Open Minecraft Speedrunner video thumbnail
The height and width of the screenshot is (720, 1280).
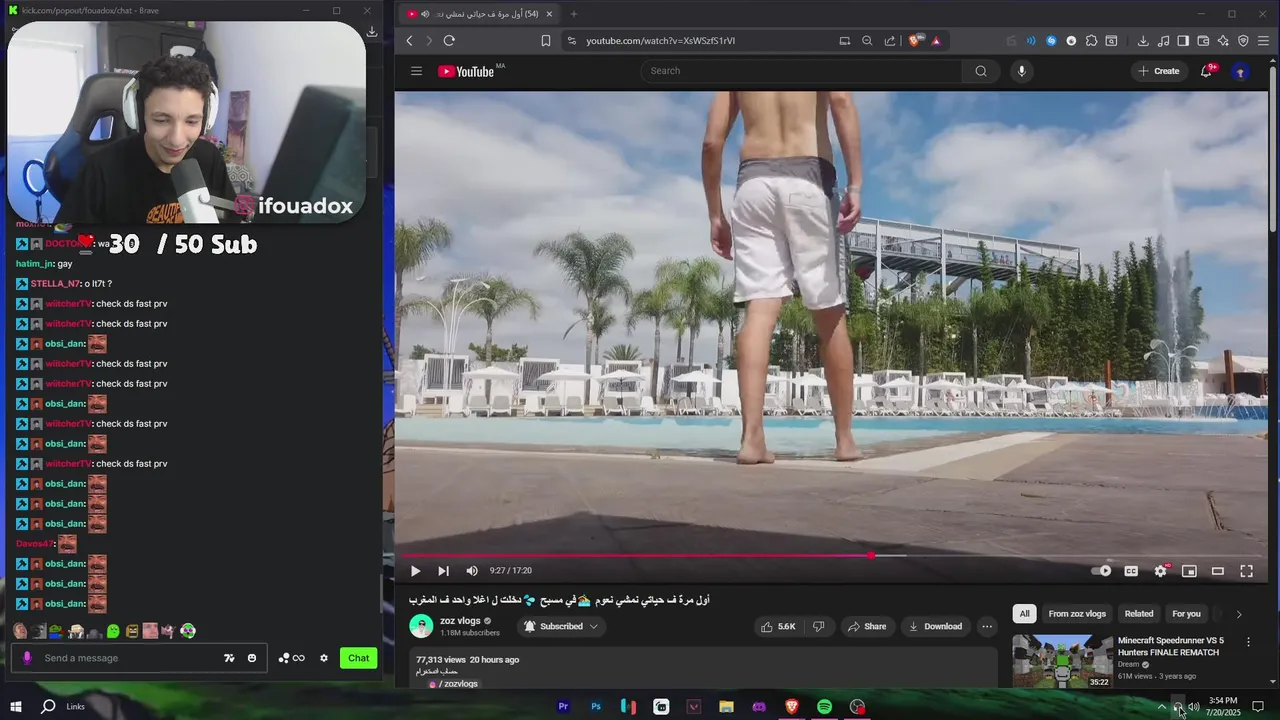coord(1062,661)
